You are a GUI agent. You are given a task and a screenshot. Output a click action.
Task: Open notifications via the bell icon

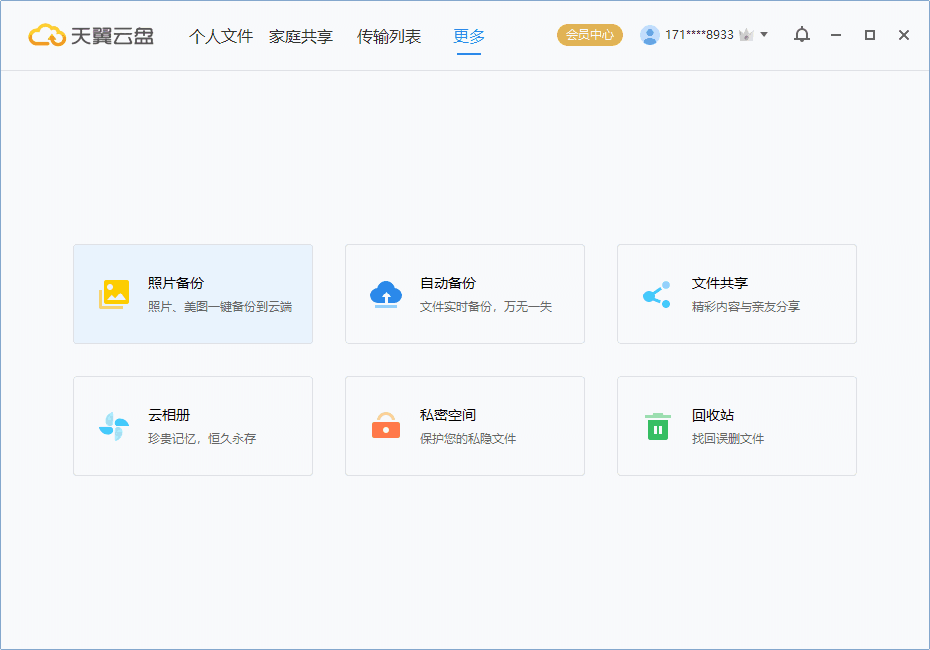coord(800,34)
